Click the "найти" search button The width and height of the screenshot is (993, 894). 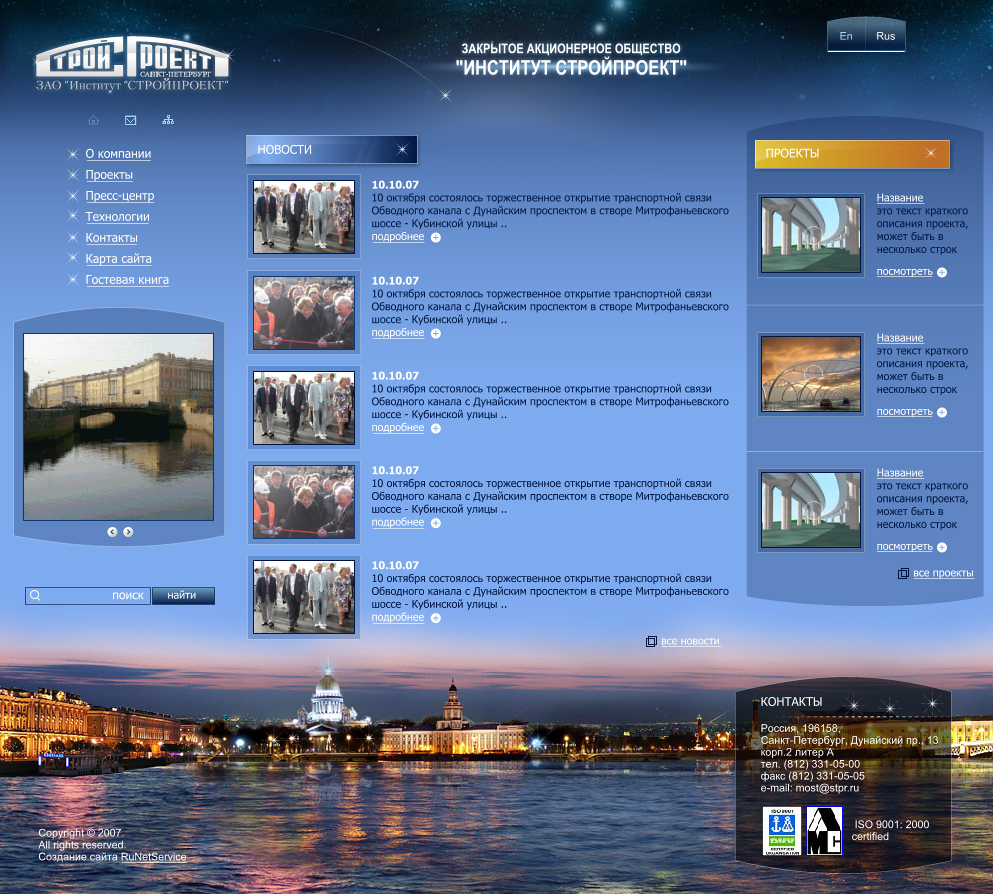click(183, 596)
